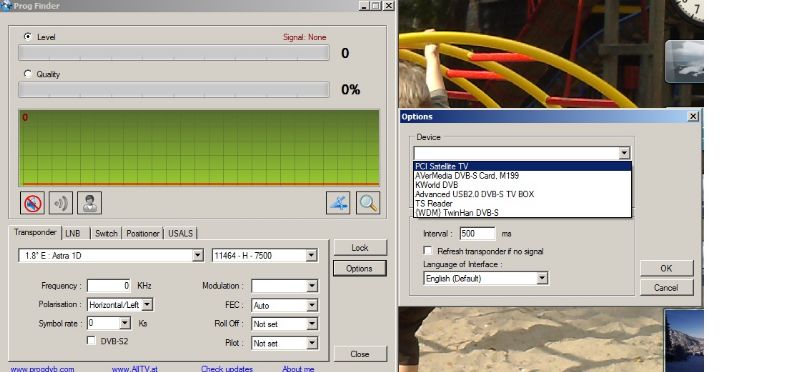Click Cancel in the Options dialog

coord(667,288)
